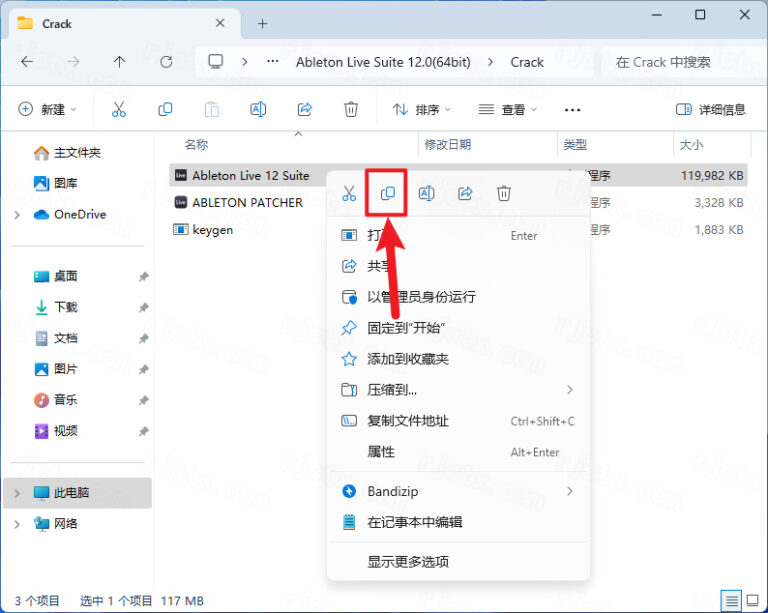Click the Refresh button in navigation bar
The width and height of the screenshot is (768, 613).
[166, 62]
